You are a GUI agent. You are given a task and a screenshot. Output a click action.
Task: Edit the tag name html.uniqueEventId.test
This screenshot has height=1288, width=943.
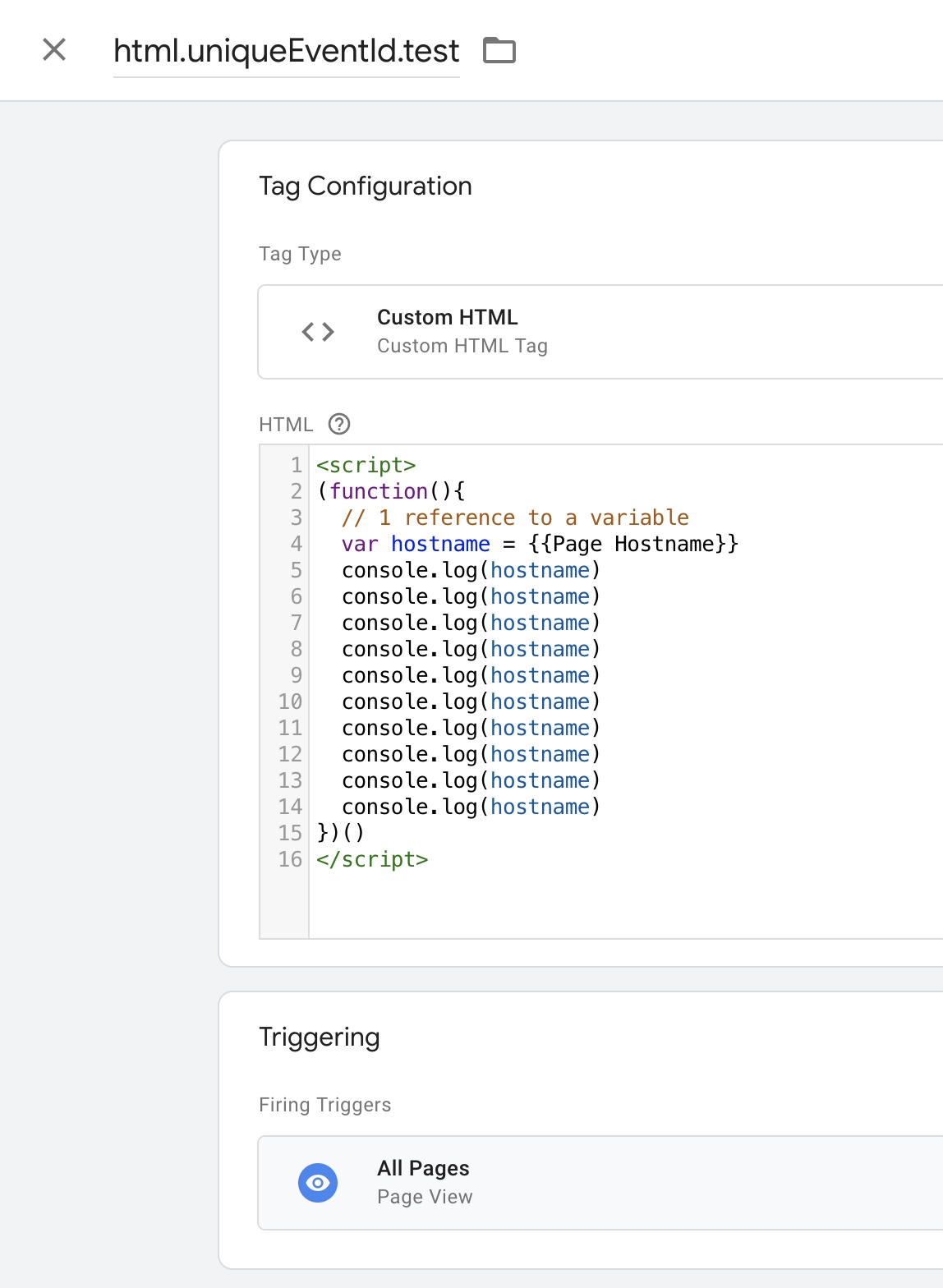[x=286, y=51]
